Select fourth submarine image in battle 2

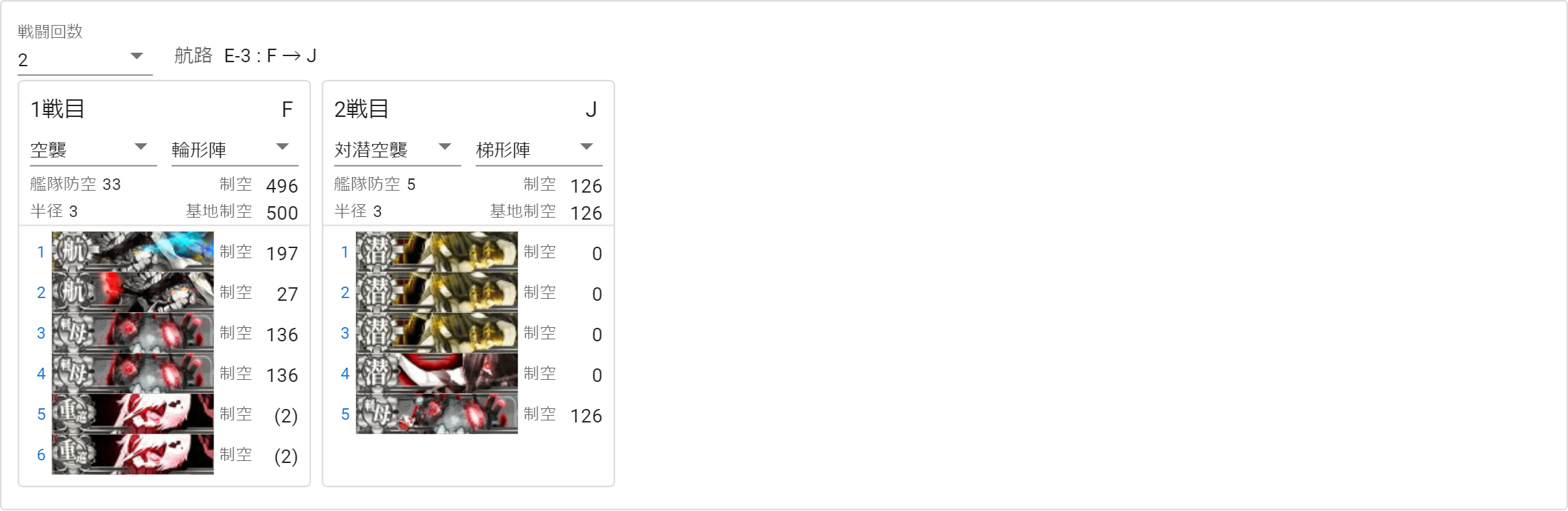click(x=437, y=373)
